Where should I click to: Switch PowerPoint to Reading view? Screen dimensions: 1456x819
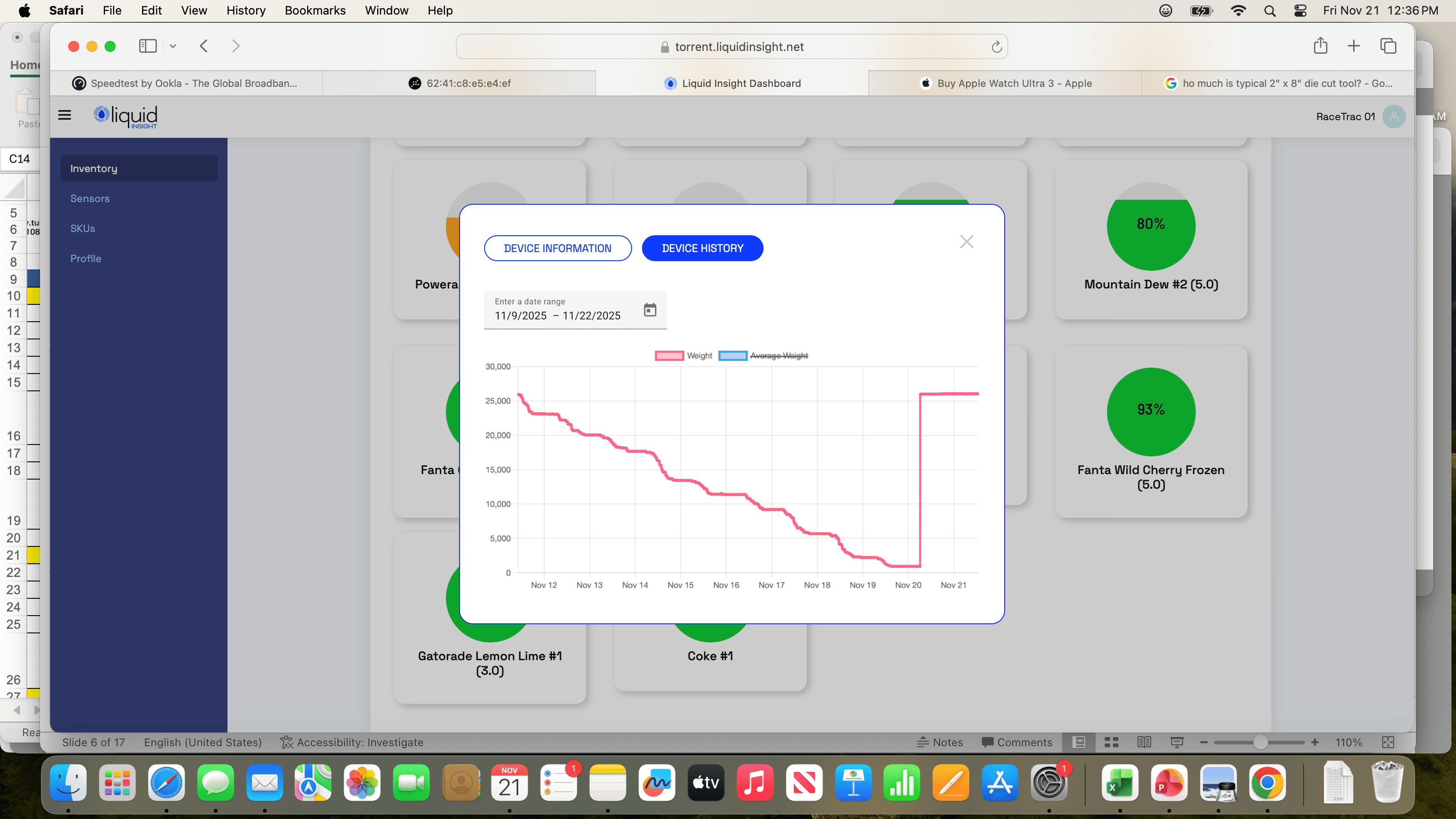pyautogui.click(x=1144, y=742)
